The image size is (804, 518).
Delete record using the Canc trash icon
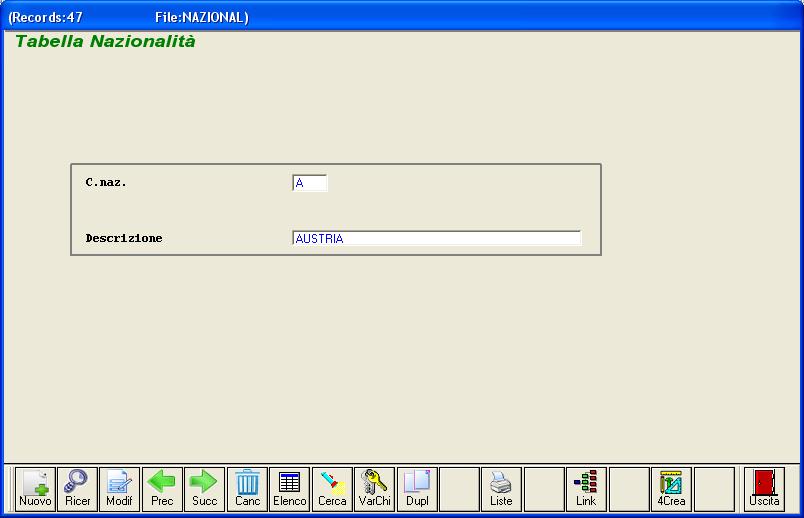247,489
